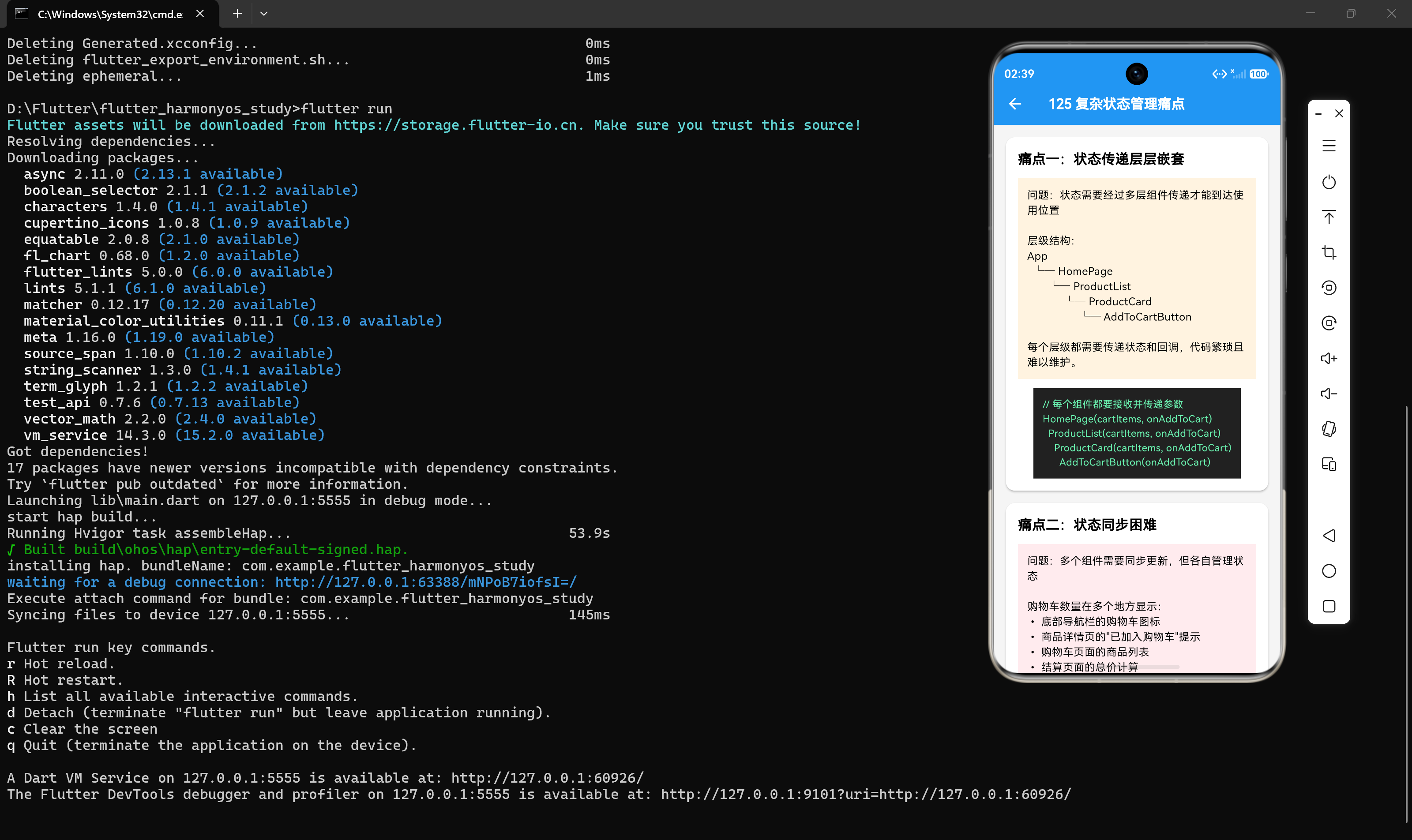Increase the emulator volume with the speaker plus icon

coord(1329,358)
